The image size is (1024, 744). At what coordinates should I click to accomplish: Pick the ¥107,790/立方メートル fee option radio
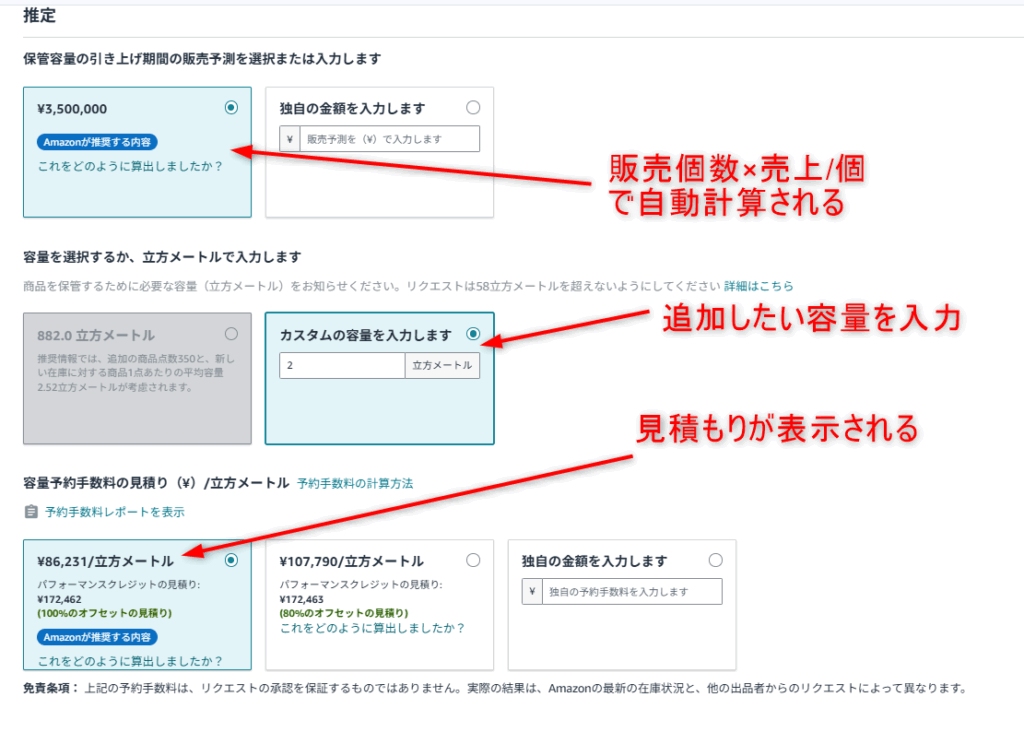tap(473, 560)
